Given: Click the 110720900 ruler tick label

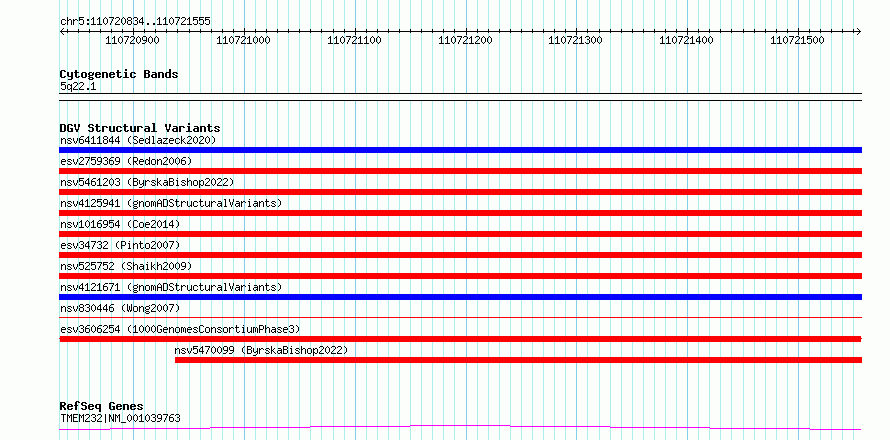Looking at the screenshot, I should [132, 40].
